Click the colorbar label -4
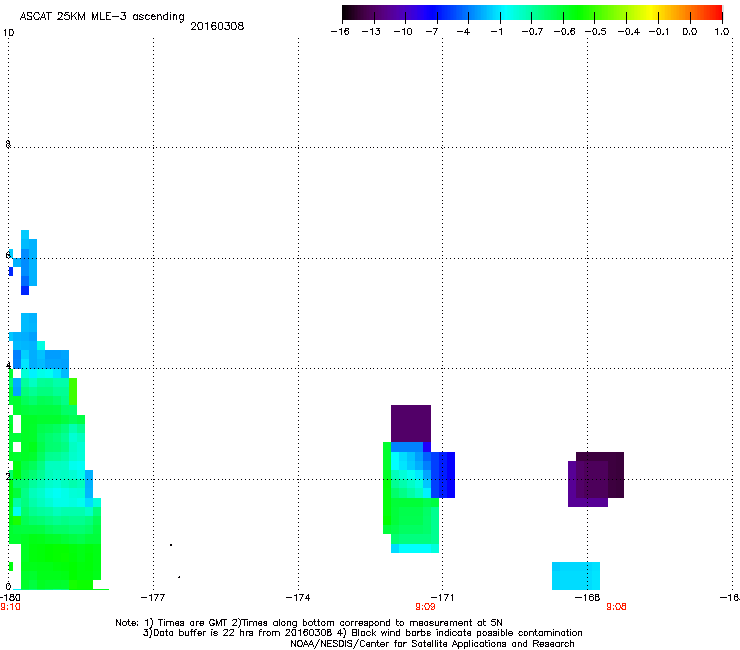The image size is (740, 650). 463,32
